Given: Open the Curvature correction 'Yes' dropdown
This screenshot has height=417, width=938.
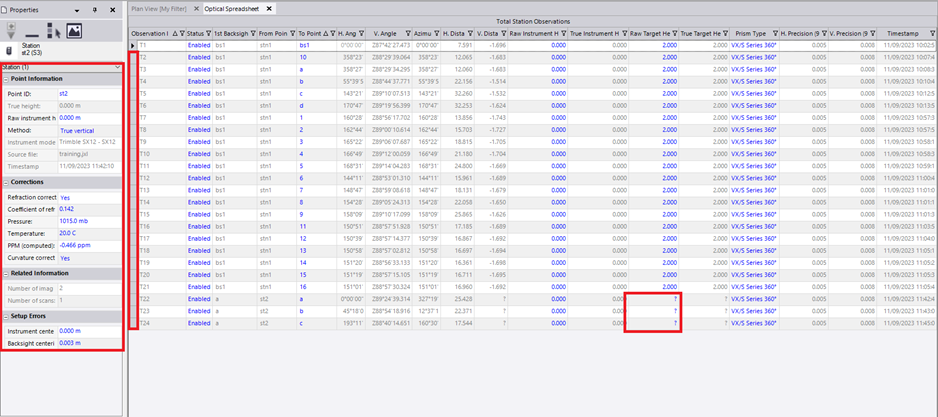Looking at the screenshot, I should [90, 258].
